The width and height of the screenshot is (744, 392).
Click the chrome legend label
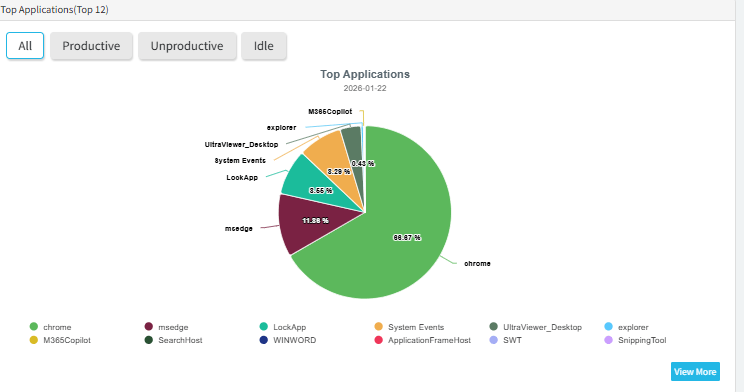57,327
